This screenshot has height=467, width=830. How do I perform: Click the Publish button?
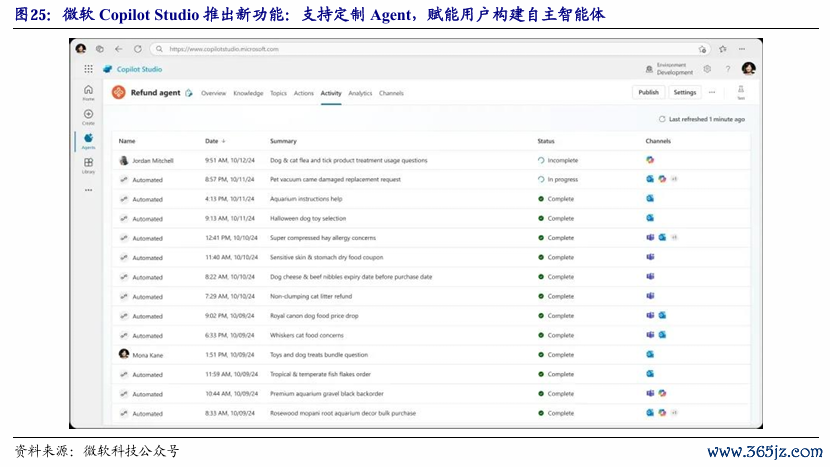pos(648,92)
